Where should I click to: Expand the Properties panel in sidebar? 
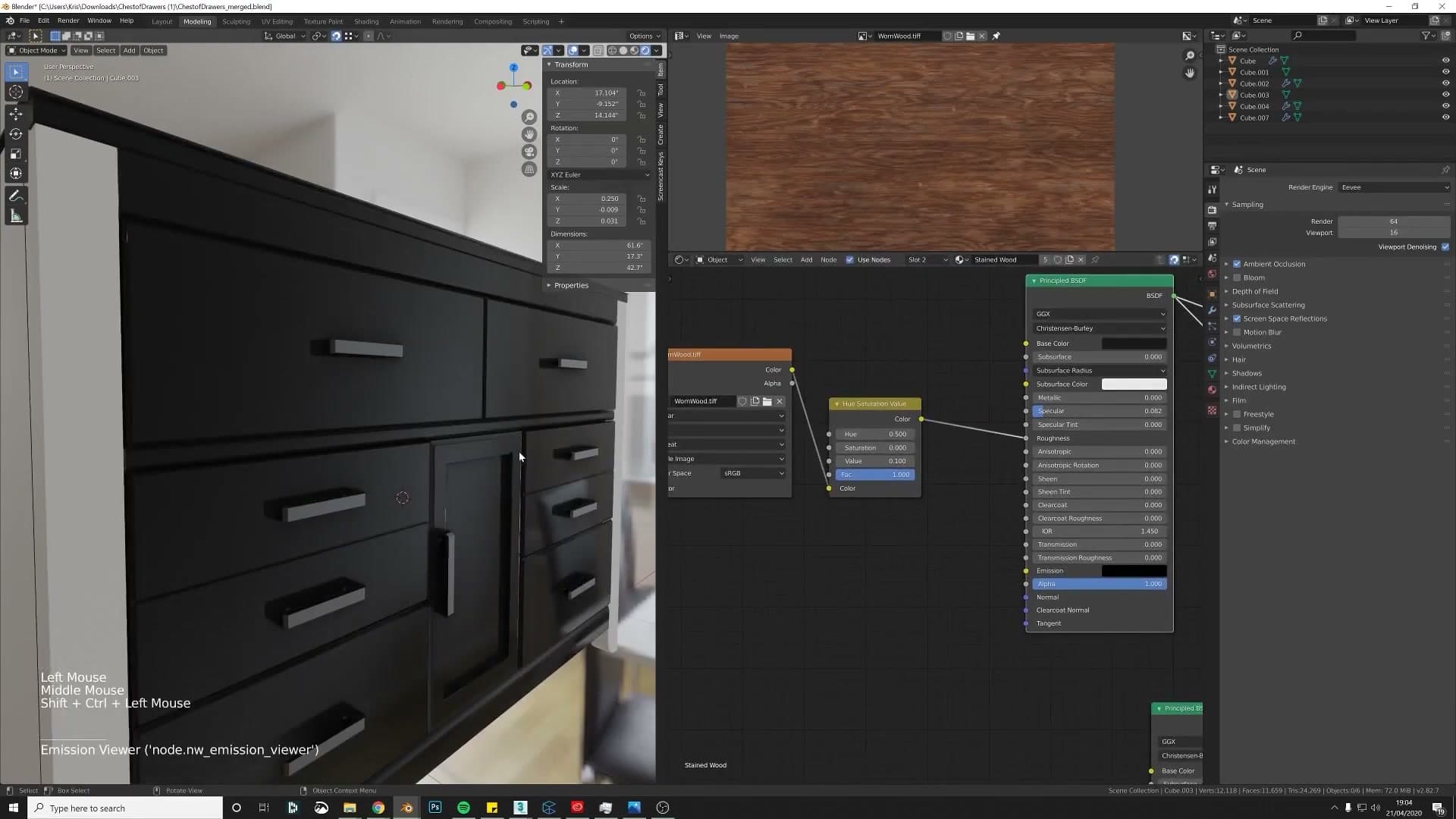pyautogui.click(x=570, y=285)
